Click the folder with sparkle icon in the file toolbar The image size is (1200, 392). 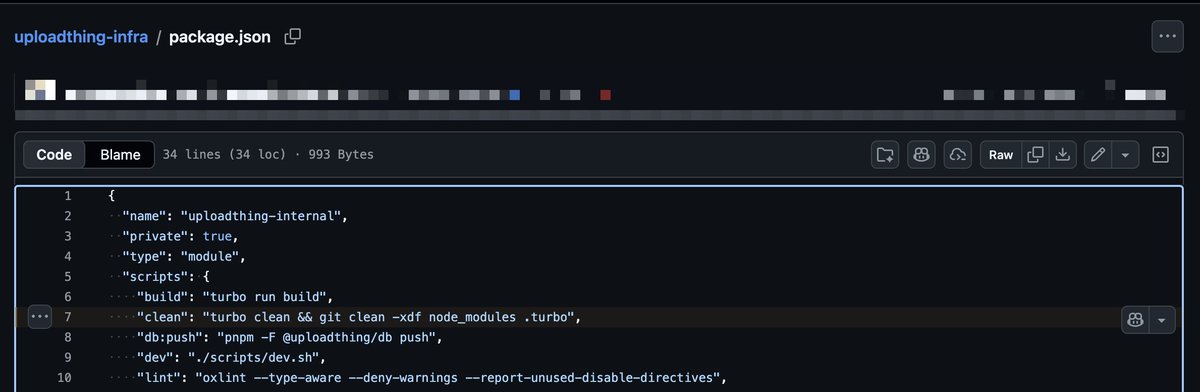coord(885,155)
